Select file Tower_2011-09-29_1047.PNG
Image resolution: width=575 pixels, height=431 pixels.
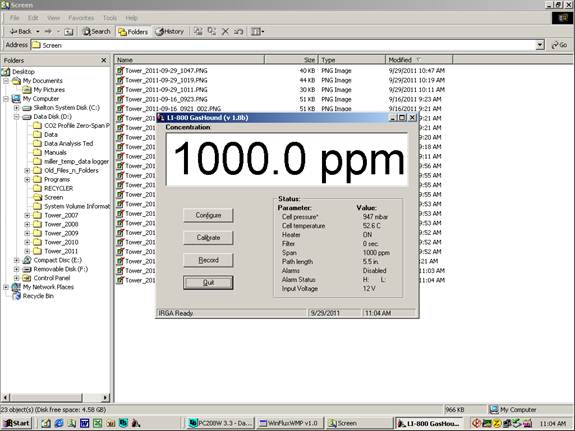click(x=166, y=71)
